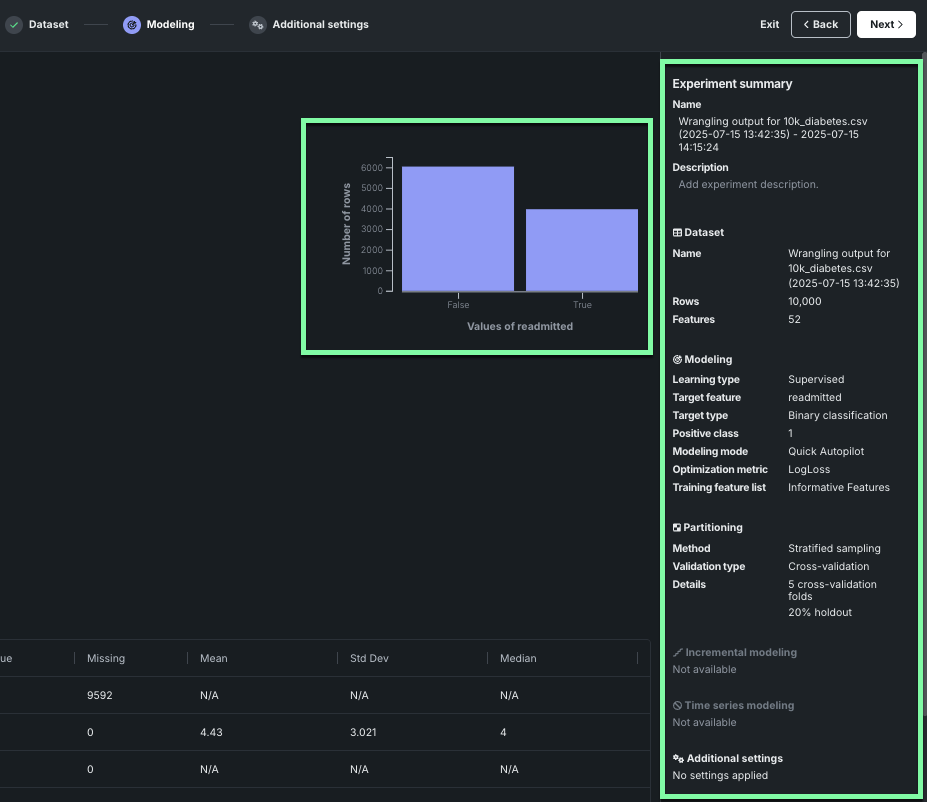Click the Incremental modeling wrench icon
The image size is (927, 802).
(x=677, y=652)
